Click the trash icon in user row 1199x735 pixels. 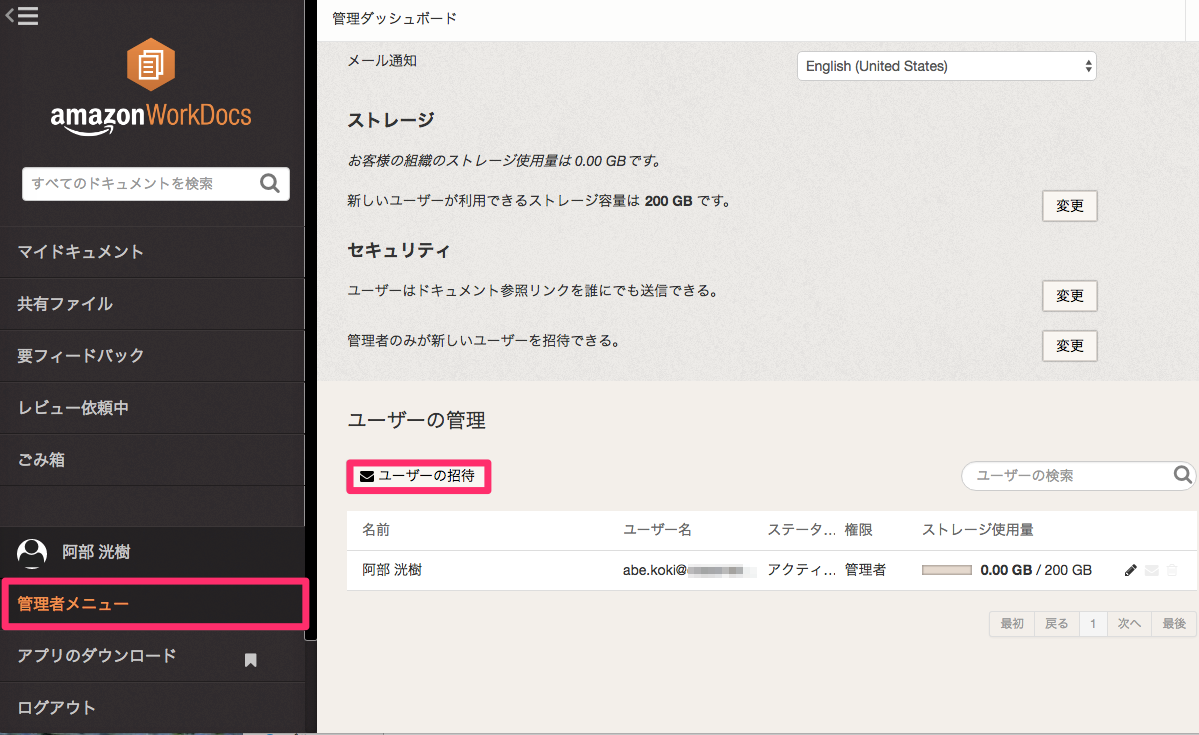1172,570
